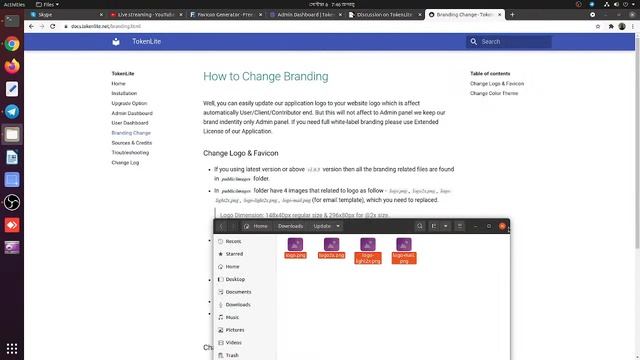Switch to the Live streaming YouTube tab
The height and width of the screenshot is (360, 640).
pyautogui.click(x=146, y=15)
